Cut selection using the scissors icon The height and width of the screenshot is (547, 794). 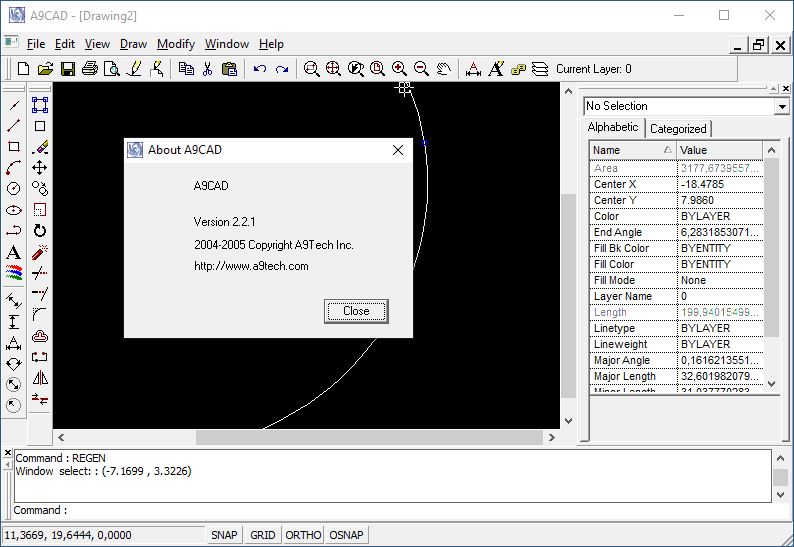click(x=208, y=68)
